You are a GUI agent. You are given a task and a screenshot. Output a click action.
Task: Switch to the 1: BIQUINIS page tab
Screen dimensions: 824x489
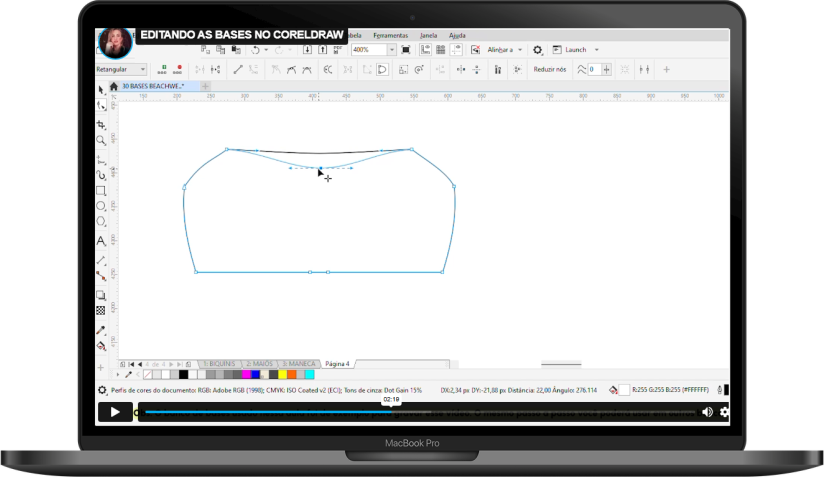pos(217,363)
